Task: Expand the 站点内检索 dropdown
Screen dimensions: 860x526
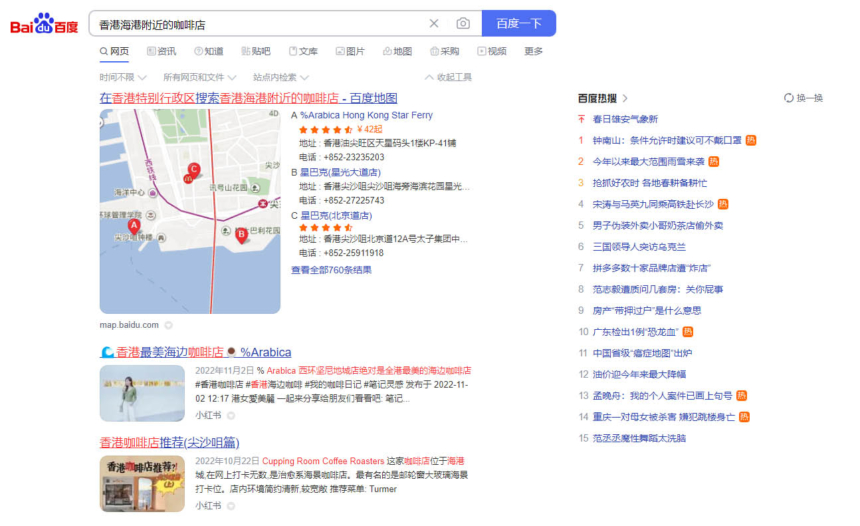Action: coord(281,77)
